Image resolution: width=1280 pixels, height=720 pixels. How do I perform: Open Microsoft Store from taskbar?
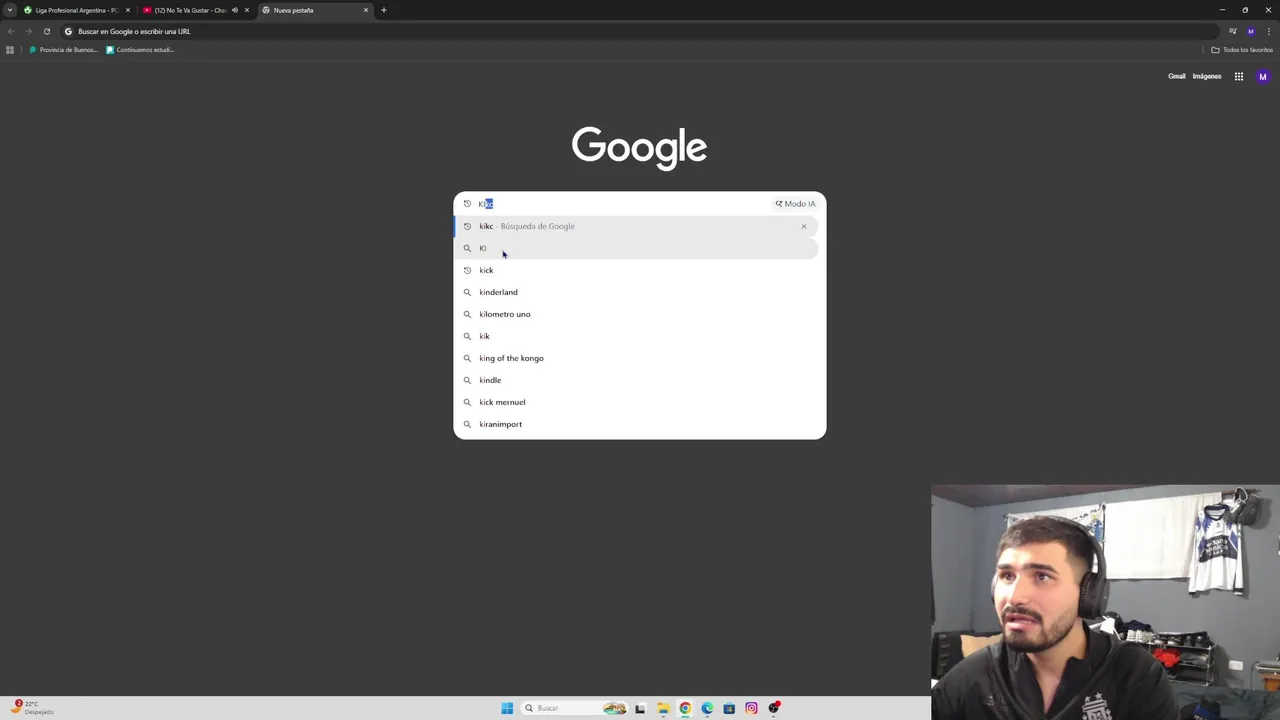click(x=729, y=708)
